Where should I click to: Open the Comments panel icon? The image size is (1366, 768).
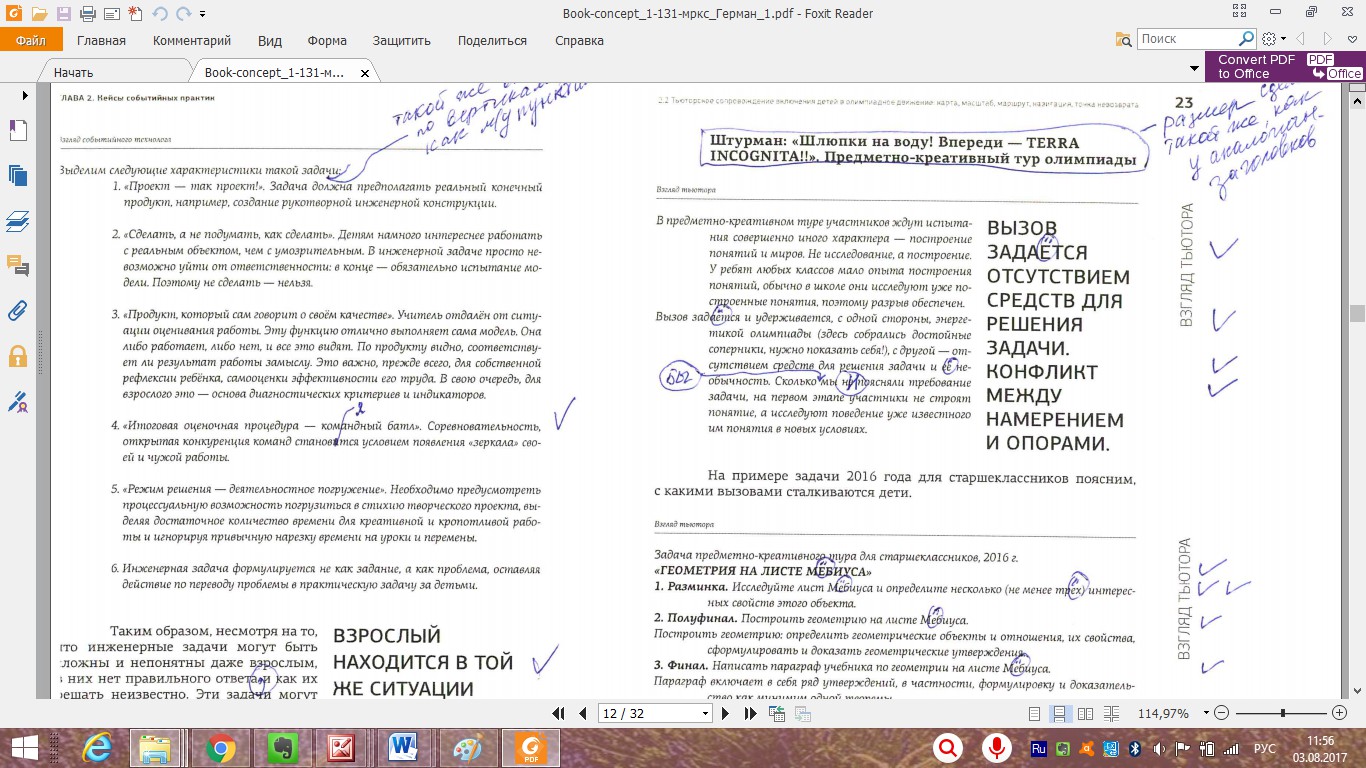17,265
